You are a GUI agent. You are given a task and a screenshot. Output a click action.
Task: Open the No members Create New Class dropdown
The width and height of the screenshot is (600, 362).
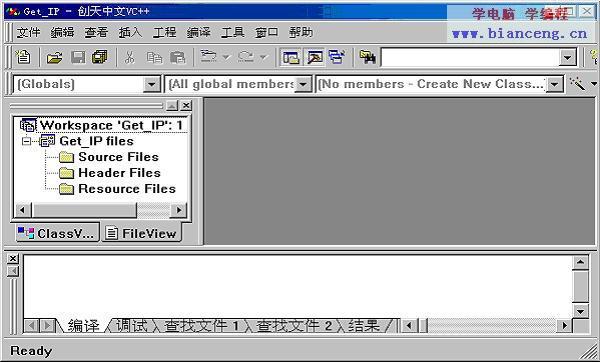coord(554,84)
